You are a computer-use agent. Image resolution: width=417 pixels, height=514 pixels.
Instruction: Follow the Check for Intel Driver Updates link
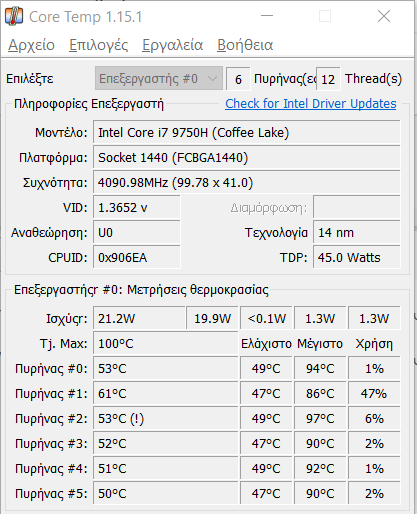pos(311,104)
